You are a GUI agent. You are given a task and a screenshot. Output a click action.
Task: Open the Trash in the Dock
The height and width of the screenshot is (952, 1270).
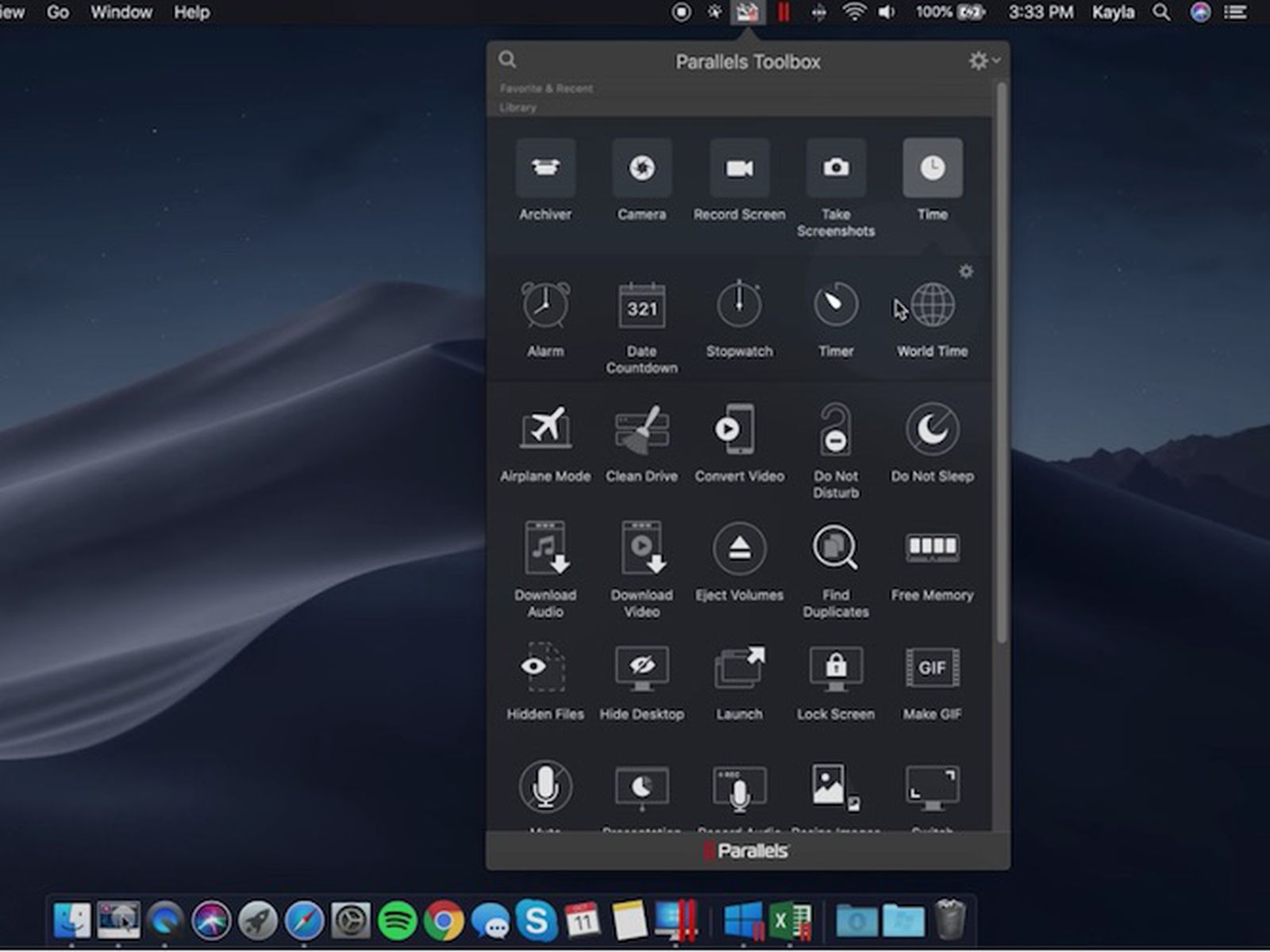950,919
